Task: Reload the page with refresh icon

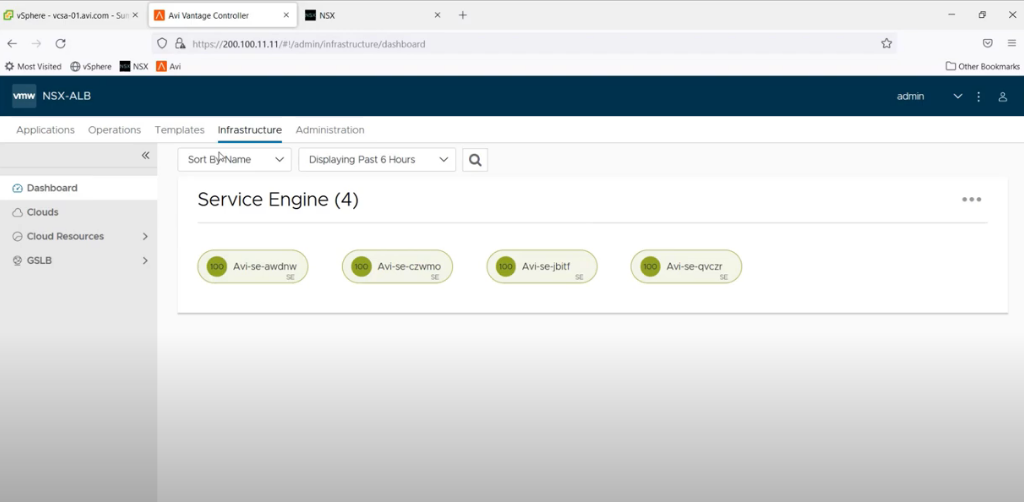Action: [x=60, y=44]
